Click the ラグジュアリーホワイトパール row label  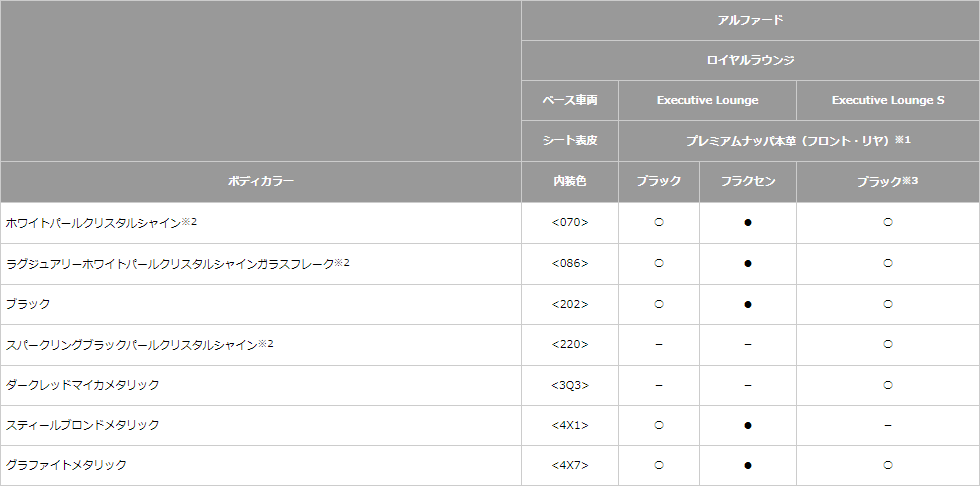[x=178, y=264]
